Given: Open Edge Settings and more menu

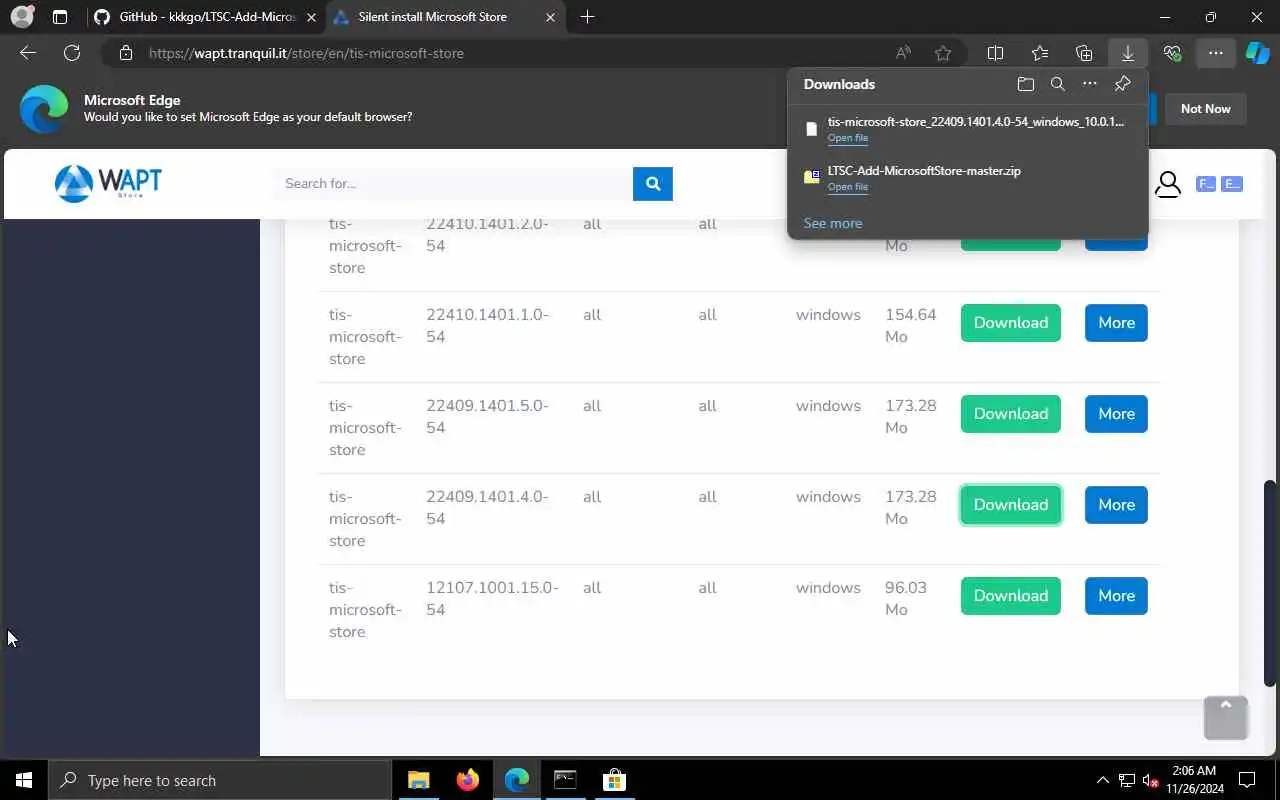Looking at the screenshot, I should (x=1216, y=53).
